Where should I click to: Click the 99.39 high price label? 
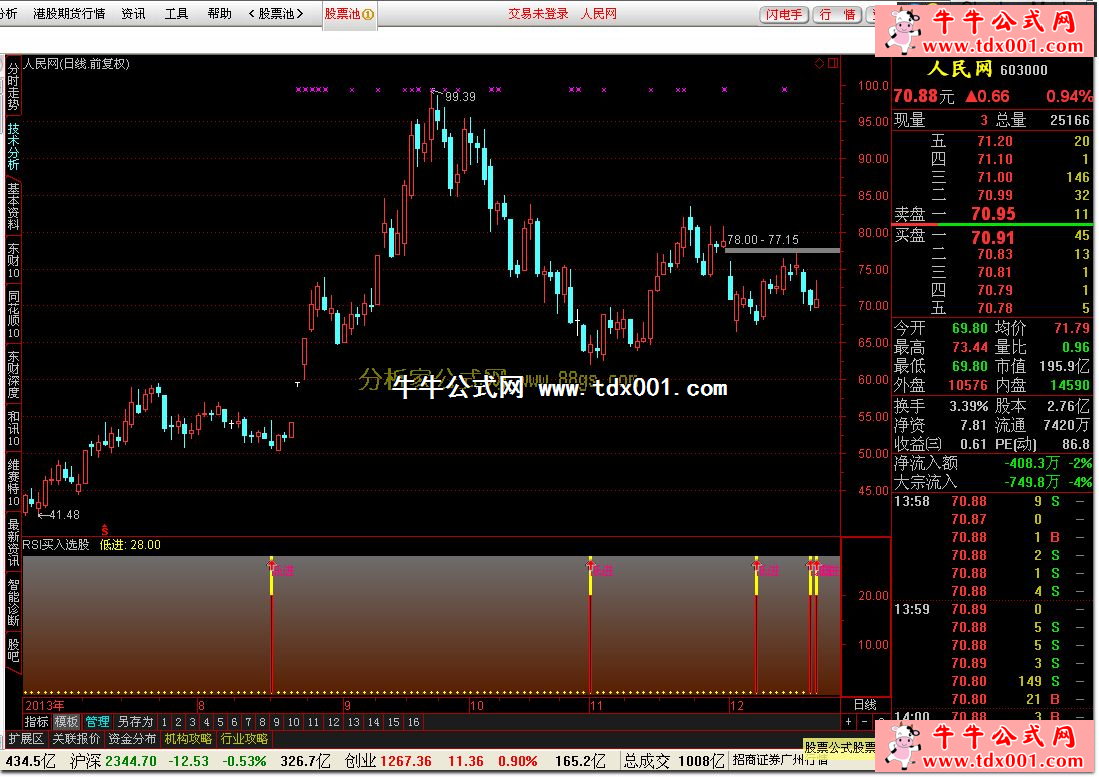460,97
